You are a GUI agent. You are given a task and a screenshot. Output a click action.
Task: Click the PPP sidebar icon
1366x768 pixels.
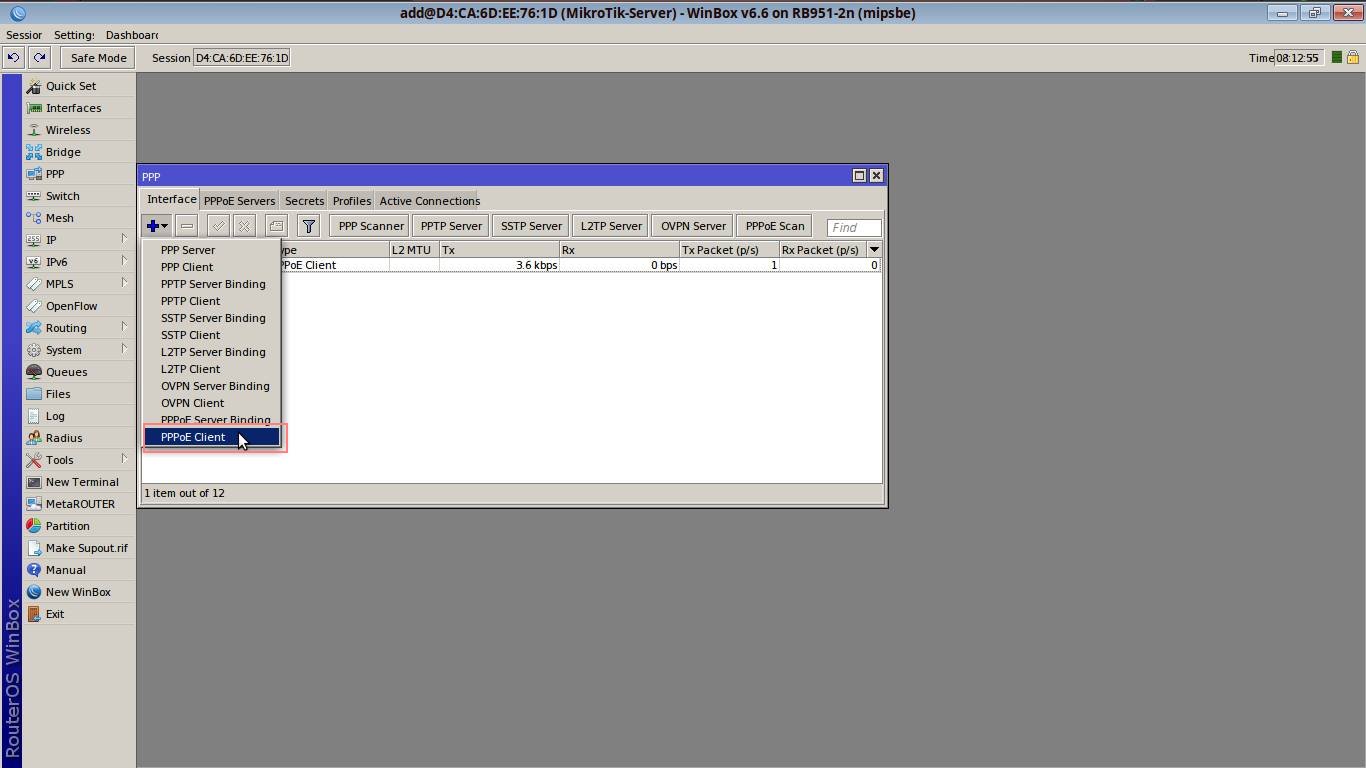pyautogui.click(x=34, y=174)
